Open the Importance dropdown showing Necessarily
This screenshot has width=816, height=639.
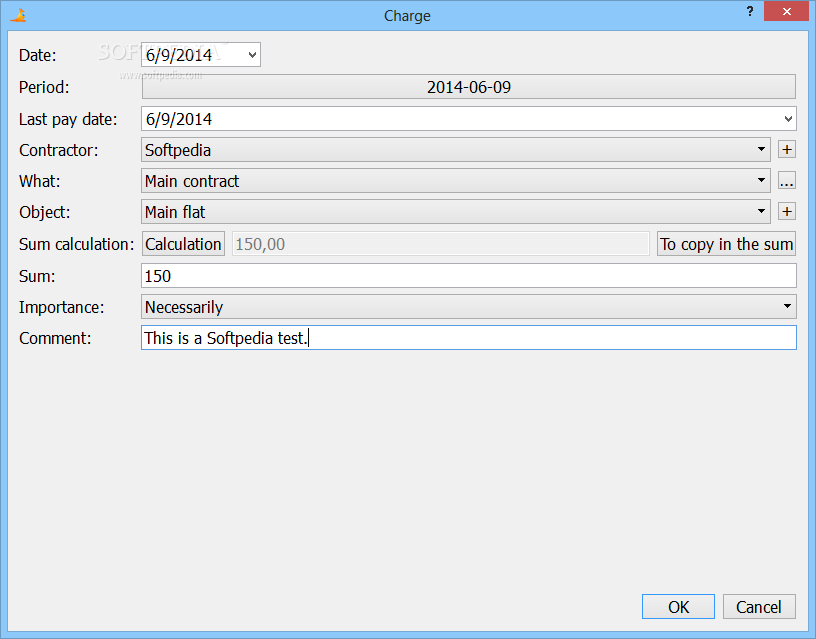(469, 307)
